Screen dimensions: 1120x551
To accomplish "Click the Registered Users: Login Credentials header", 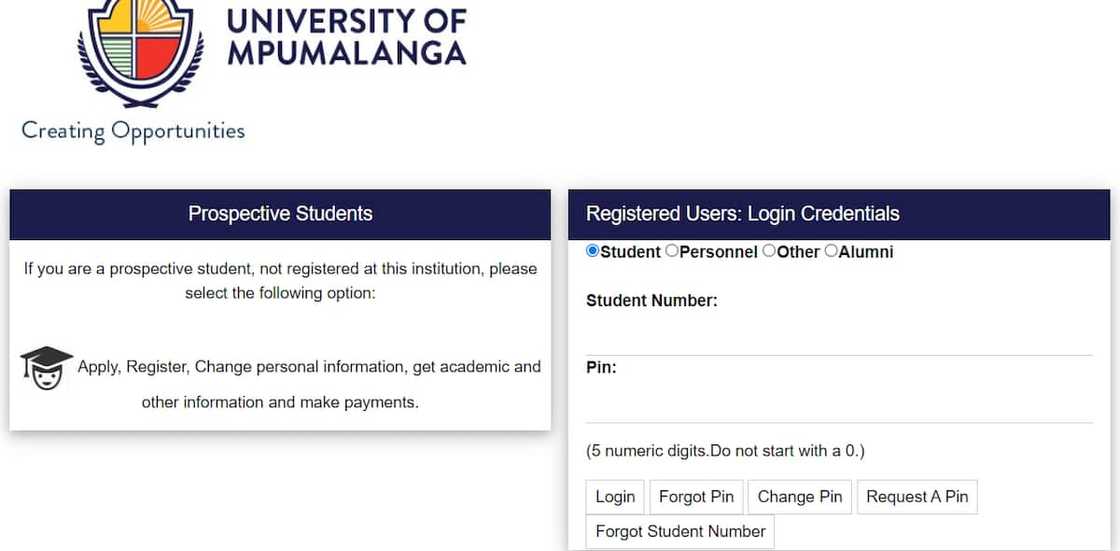I will pyautogui.click(x=743, y=214).
